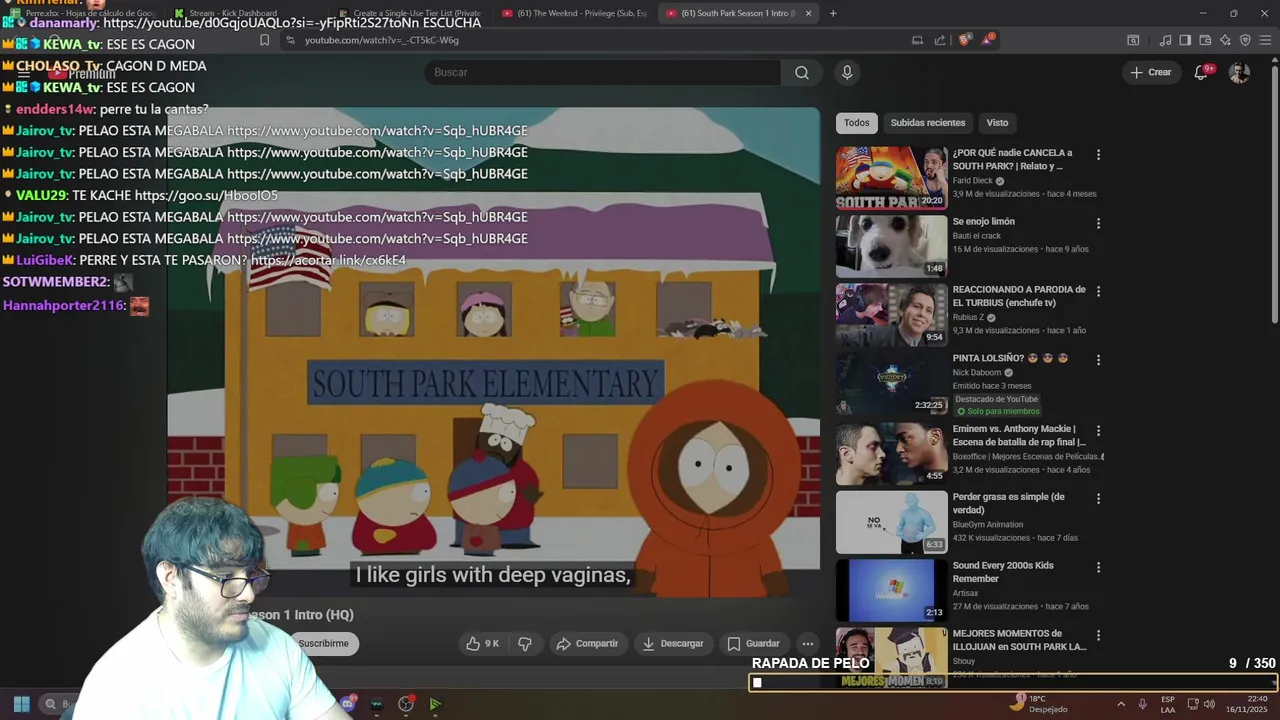Click the Guardar save button
1280x720 pixels.
[x=753, y=644]
